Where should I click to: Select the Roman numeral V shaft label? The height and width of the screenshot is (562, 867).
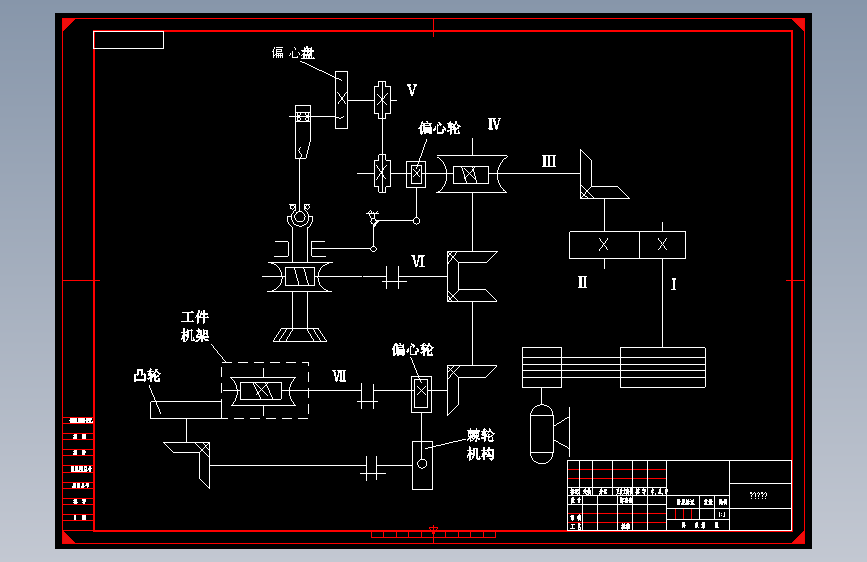pyautogui.click(x=412, y=90)
